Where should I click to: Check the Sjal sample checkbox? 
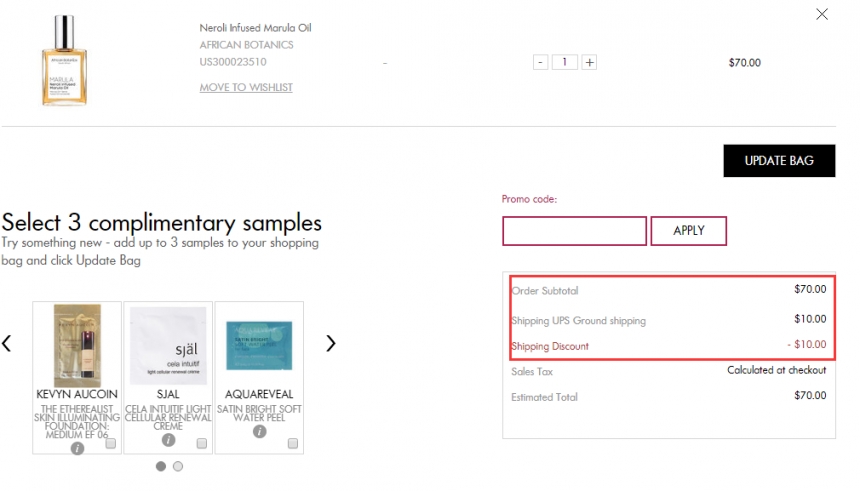point(202,443)
